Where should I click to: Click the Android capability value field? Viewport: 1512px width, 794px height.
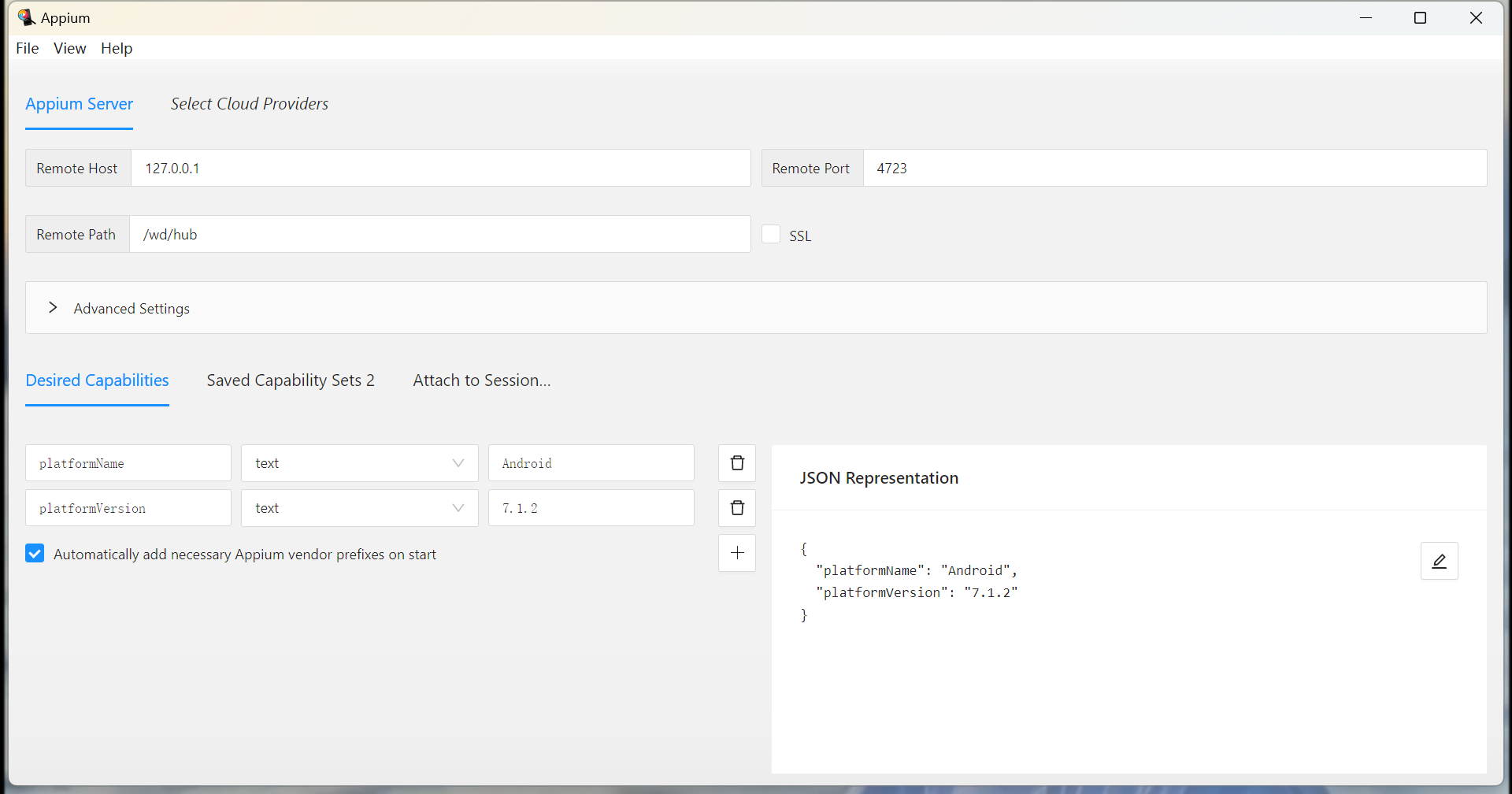click(591, 463)
